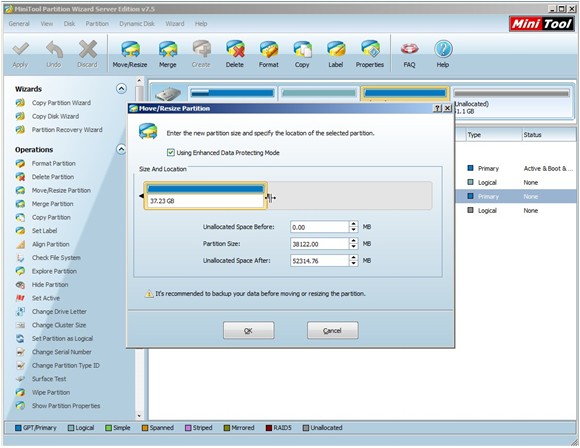The width and height of the screenshot is (580, 448).
Task: Click the Format toolbar icon
Action: [269, 50]
